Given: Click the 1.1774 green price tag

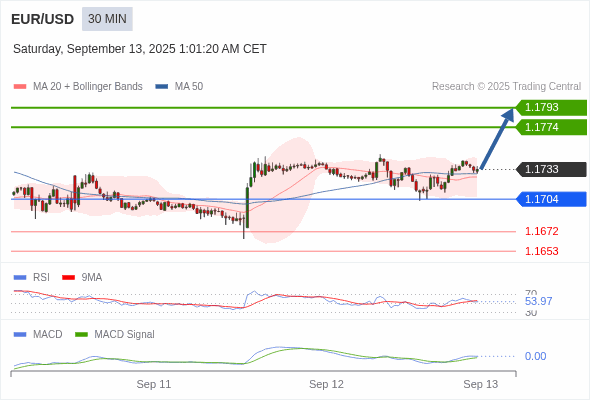Looking at the screenshot, I should point(551,127).
